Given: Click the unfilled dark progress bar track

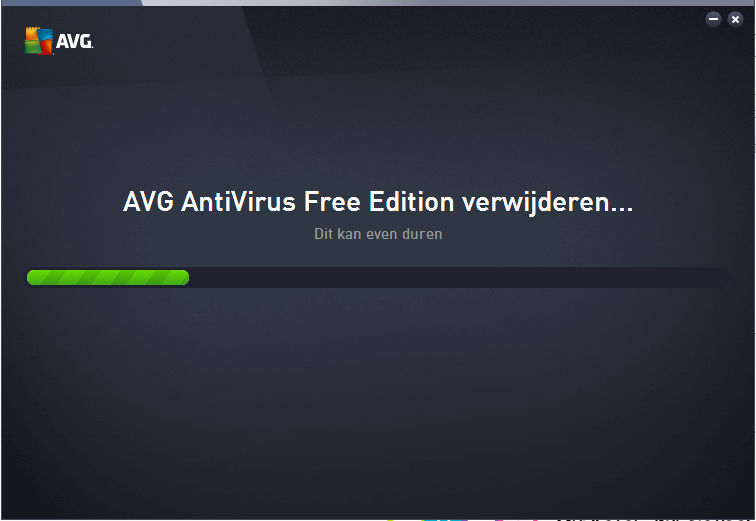Looking at the screenshot, I should (458, 278).
